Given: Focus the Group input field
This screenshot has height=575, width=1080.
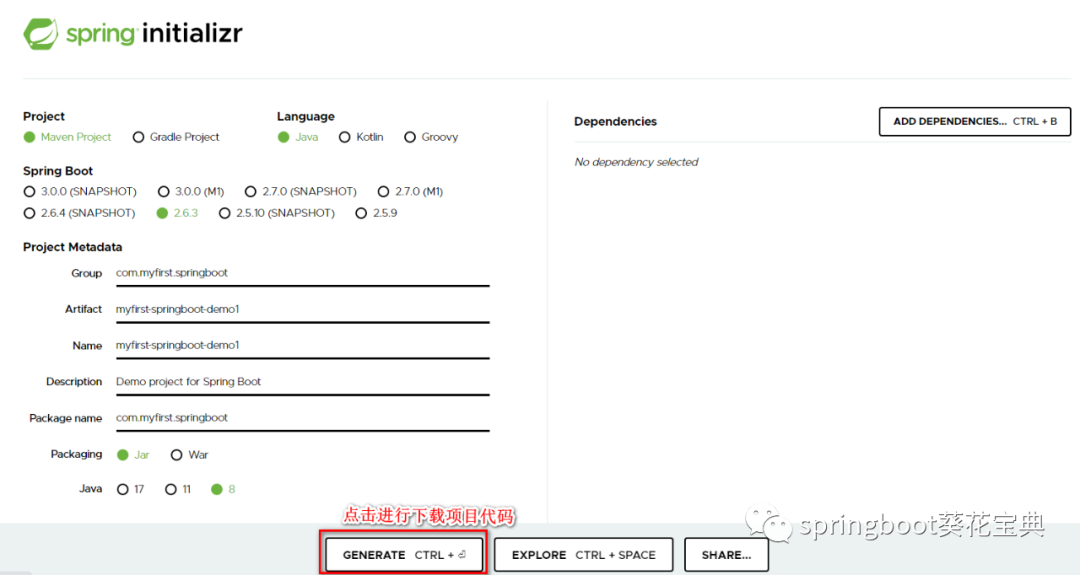Looking at the screenshot, I should click(x=302, y=273).
